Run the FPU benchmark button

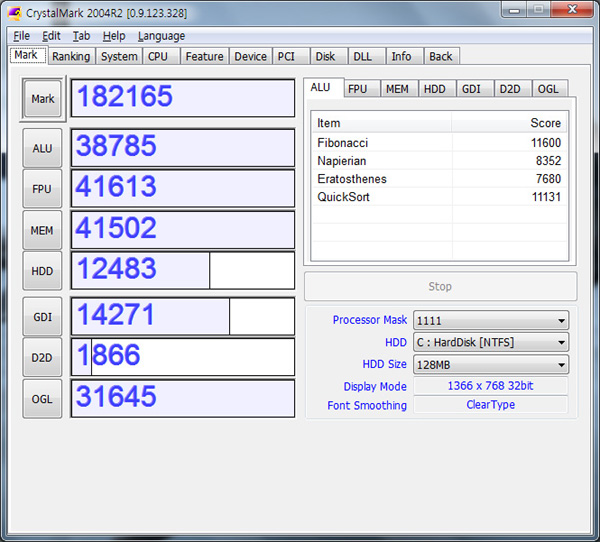[42, 189]
